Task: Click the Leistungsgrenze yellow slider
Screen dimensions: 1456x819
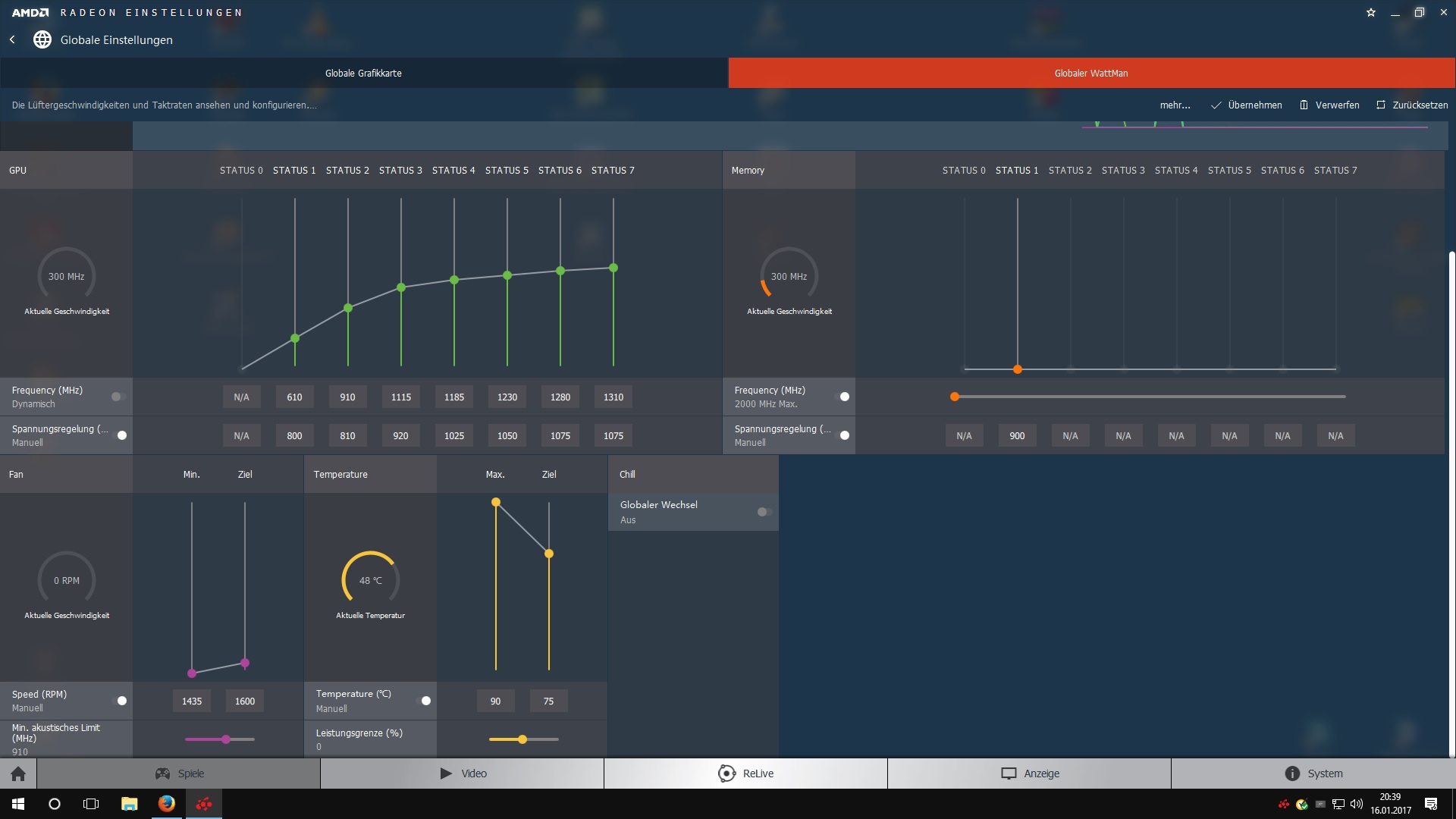Action: click(522, 739)
